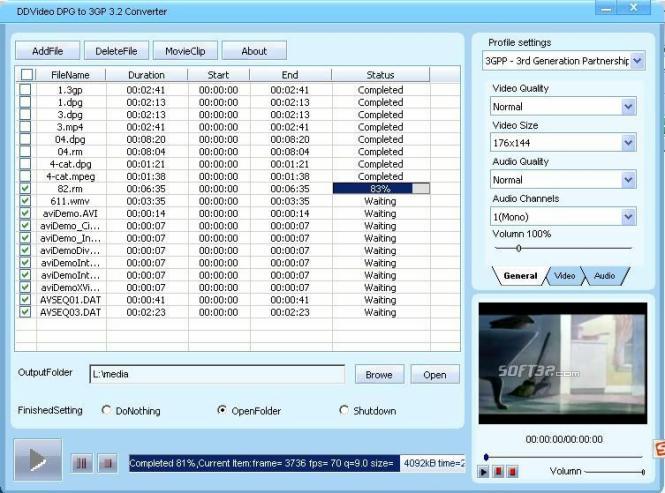Uncheck the aviDemo.AVI checkbox
Image resolution: width=665 pixels, height=493 pixels.
(25, 213)
